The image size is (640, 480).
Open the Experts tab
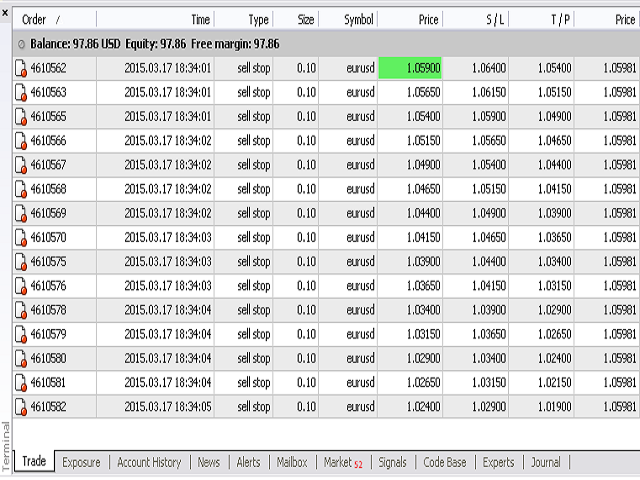click(498, 462)
